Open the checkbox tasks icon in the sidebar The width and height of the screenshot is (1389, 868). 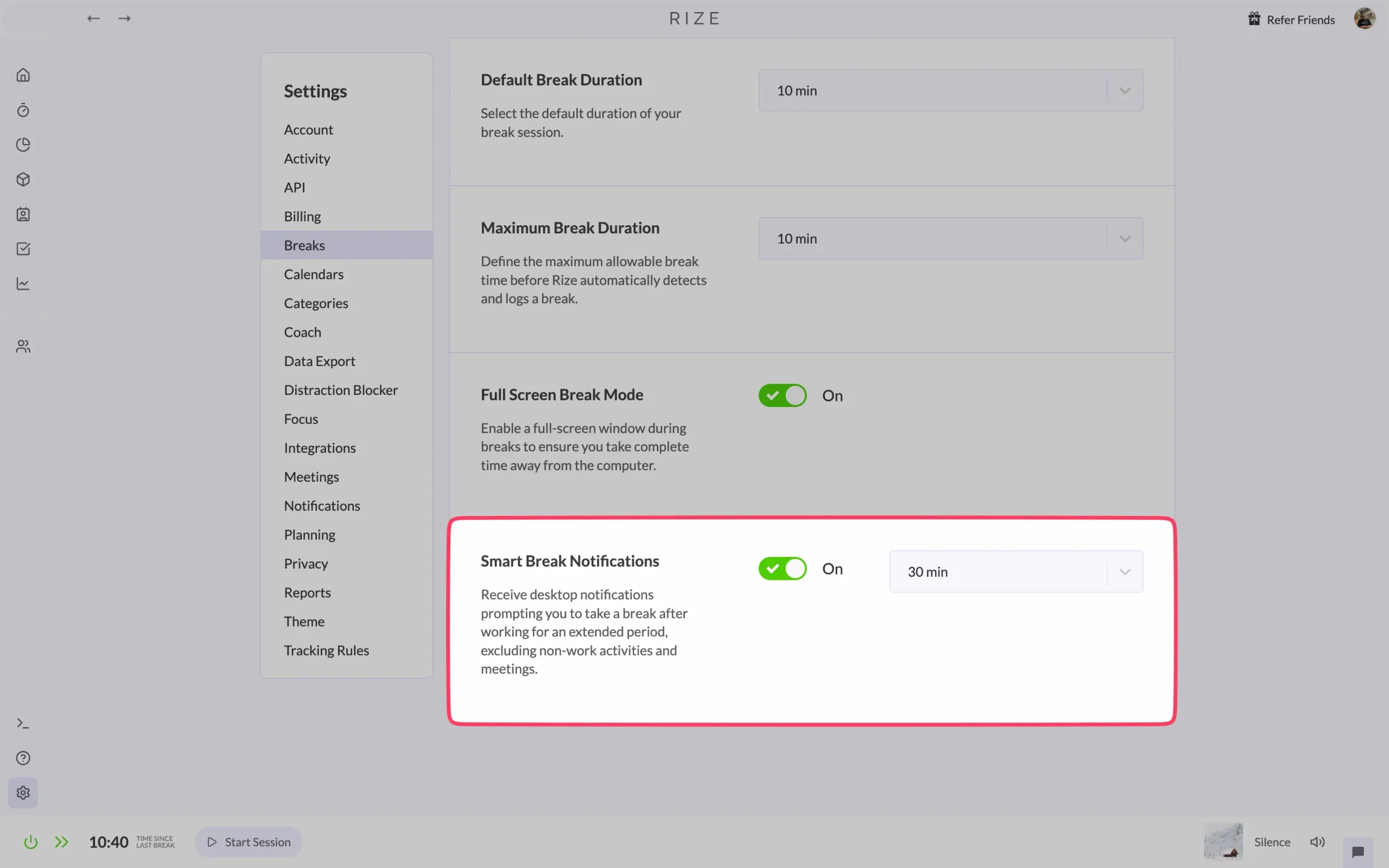(x=23, y=248)
